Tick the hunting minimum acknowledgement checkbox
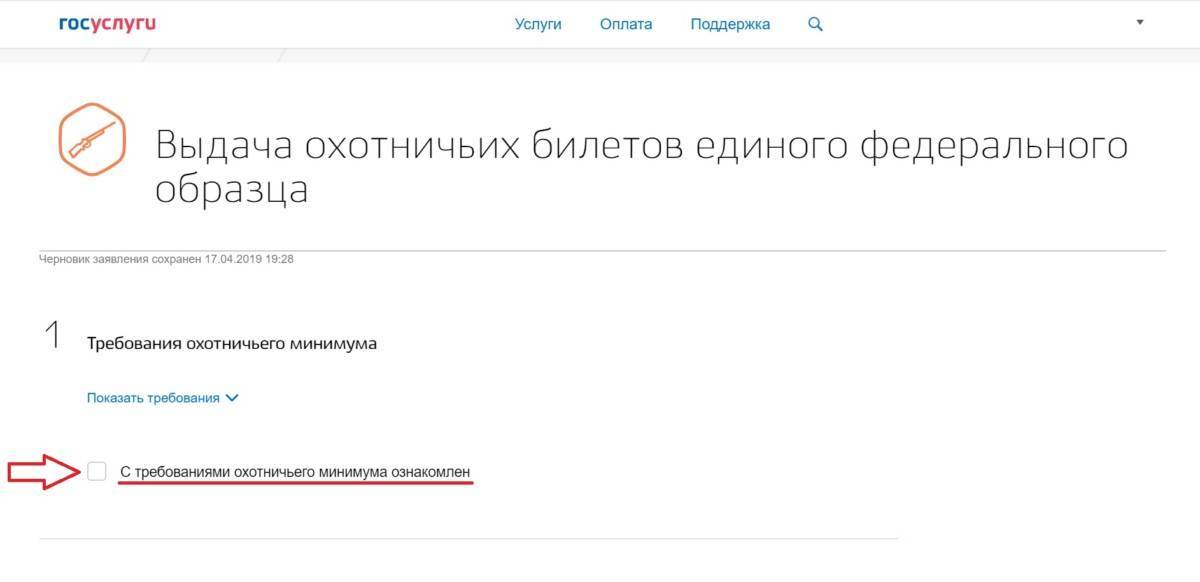The image size is (1200, 582). coord(97,471)
